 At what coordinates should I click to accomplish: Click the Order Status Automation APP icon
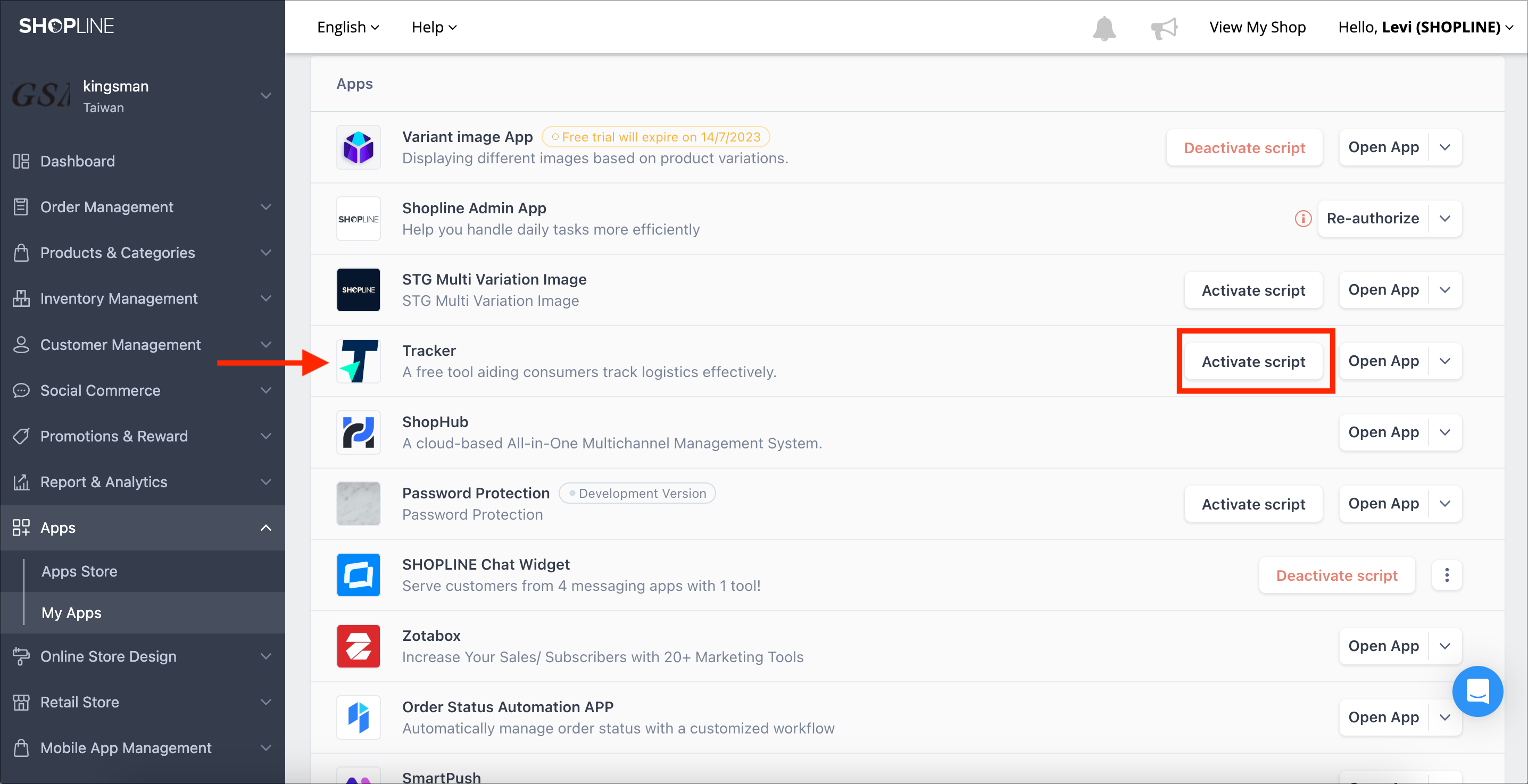tap(358, 717)
